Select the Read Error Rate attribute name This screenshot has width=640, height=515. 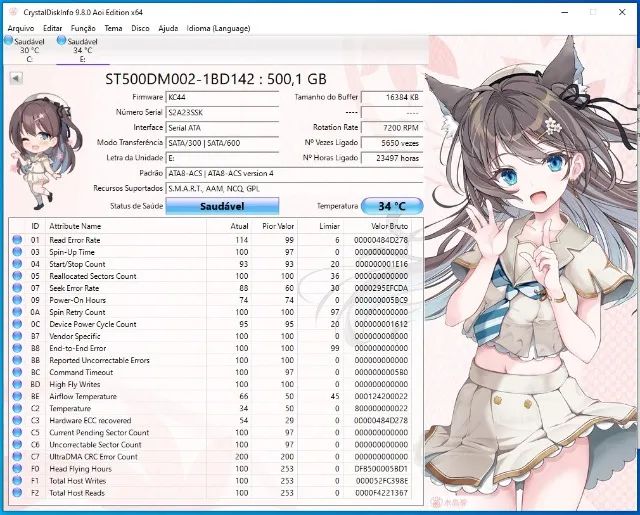pos(75,240)
